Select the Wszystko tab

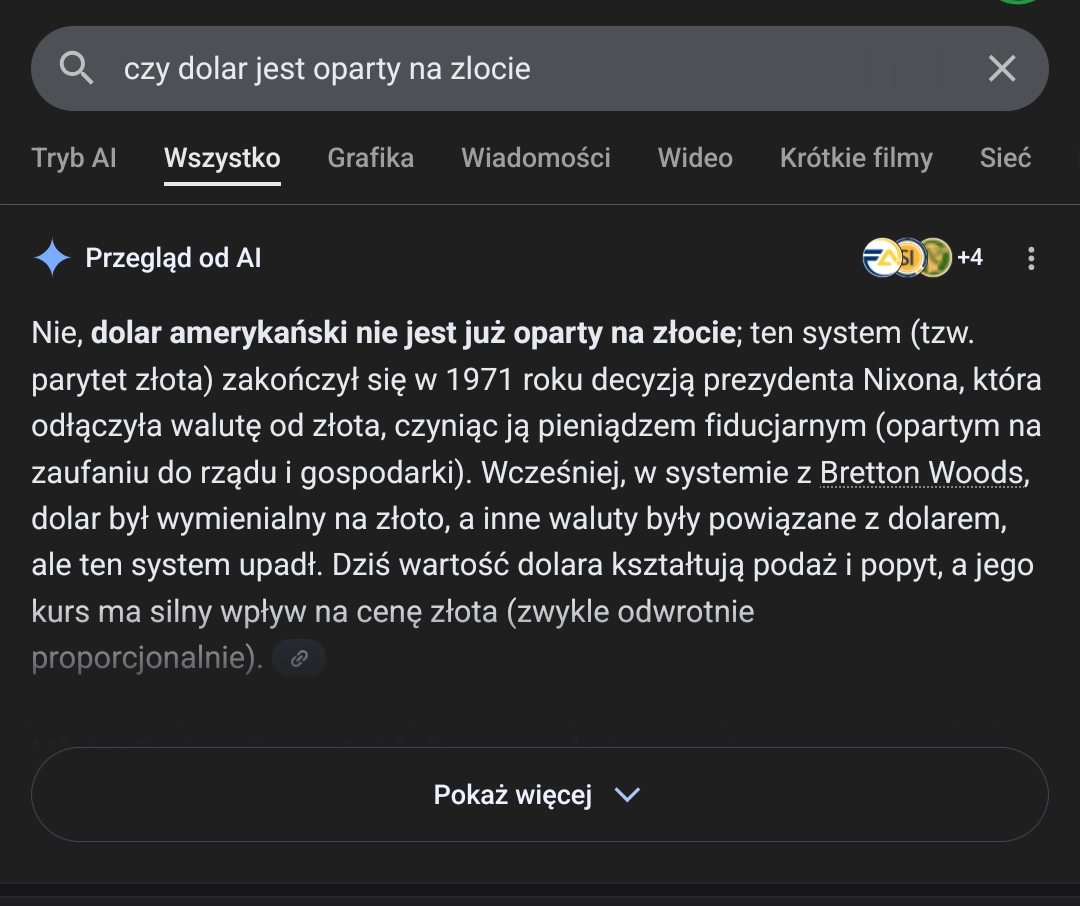222,158
